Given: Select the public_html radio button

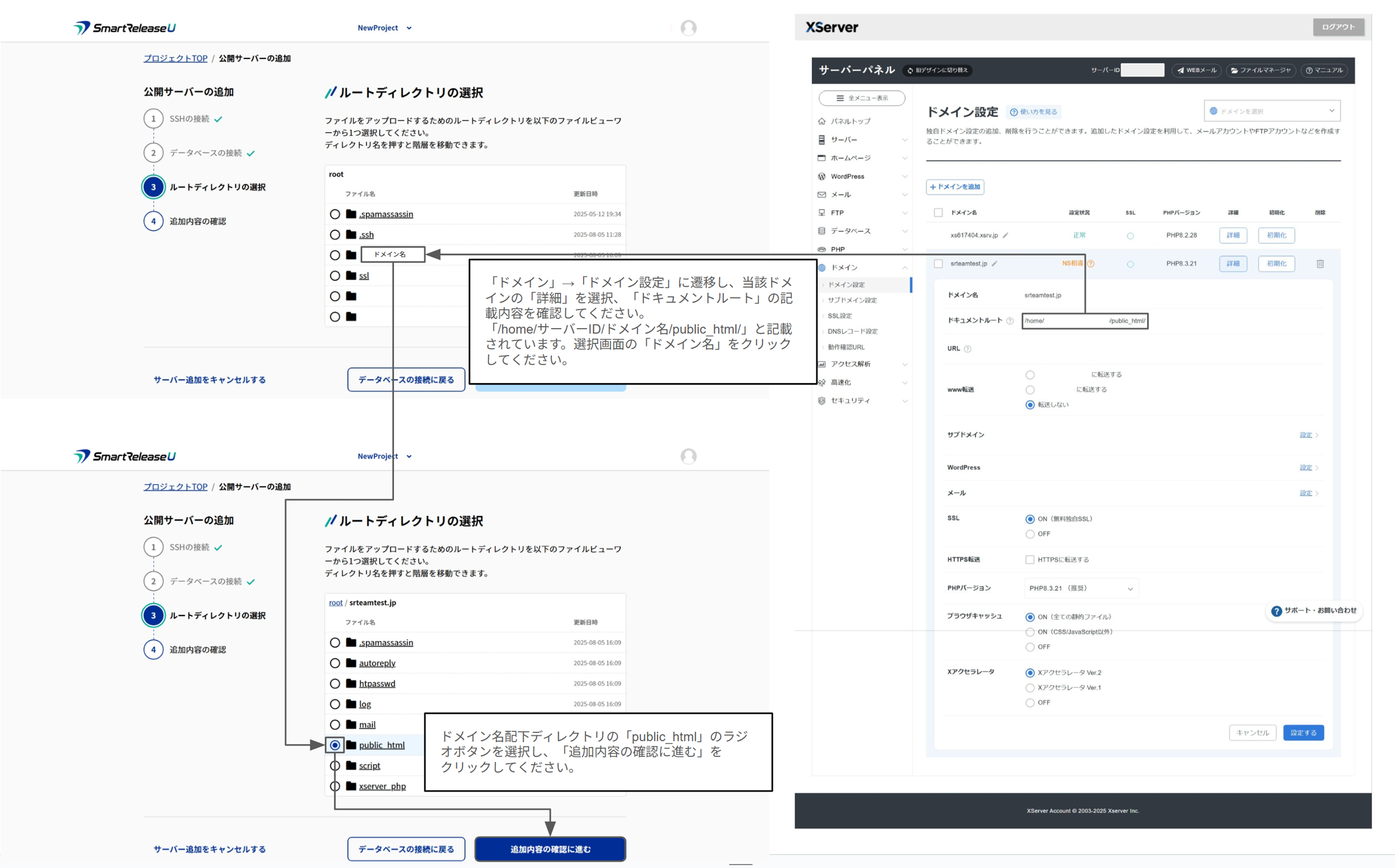Looking at the screenshot, I should point(335,745).
